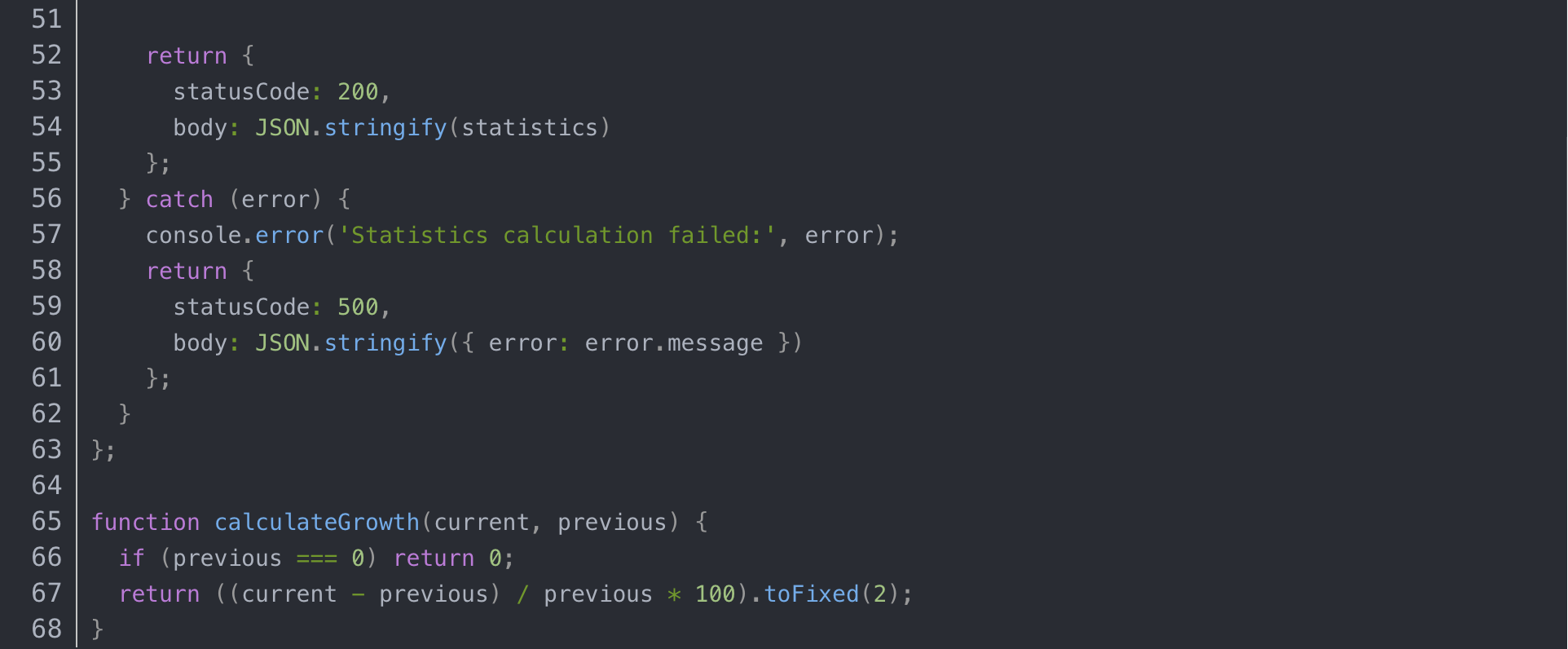Screen dimensions: 1568x649
Task: Click the catch keyword
Action: coord(179,199)
